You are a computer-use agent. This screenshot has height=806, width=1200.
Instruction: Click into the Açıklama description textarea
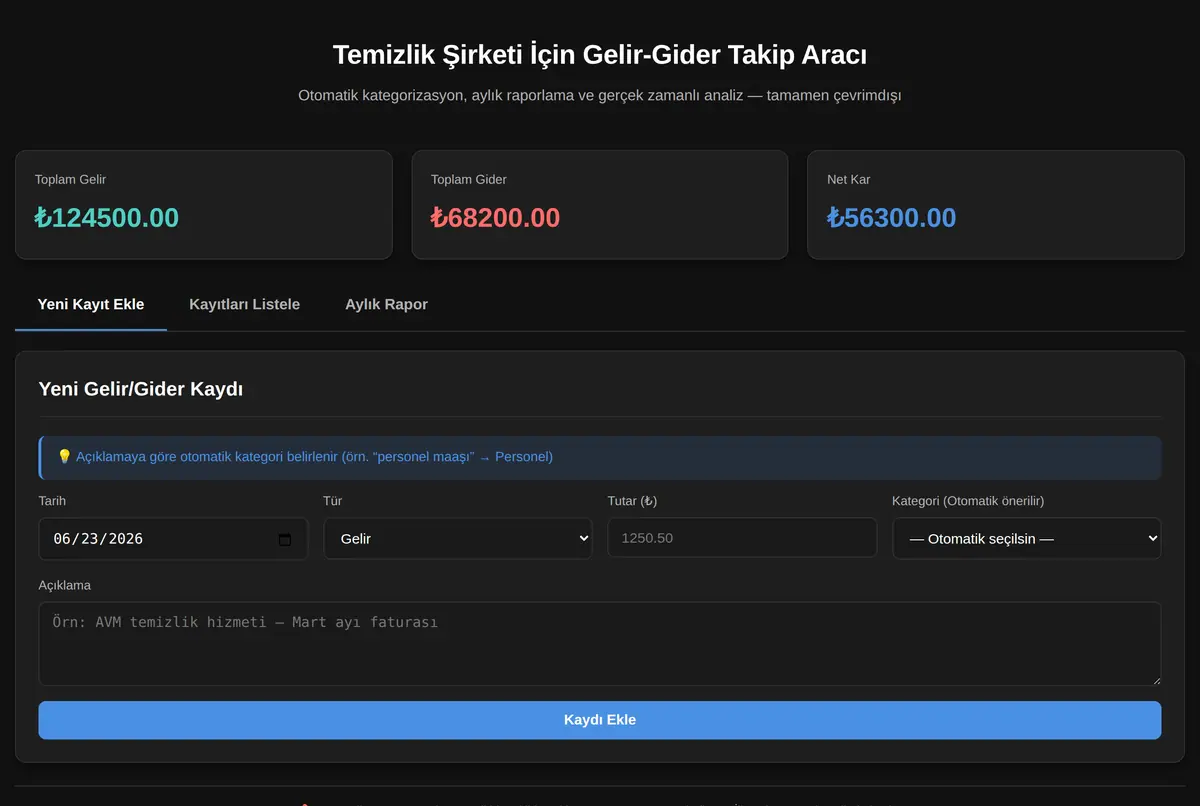(600, 644)
